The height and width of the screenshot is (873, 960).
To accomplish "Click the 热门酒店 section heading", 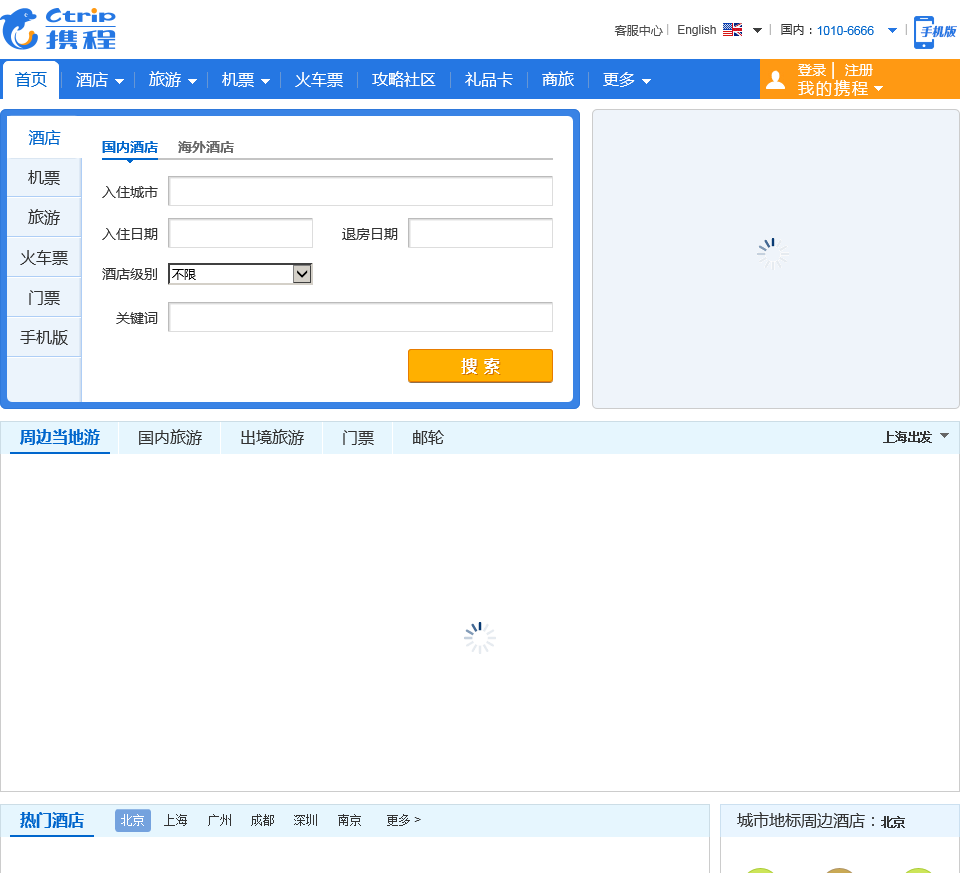I will pos(52,820).
